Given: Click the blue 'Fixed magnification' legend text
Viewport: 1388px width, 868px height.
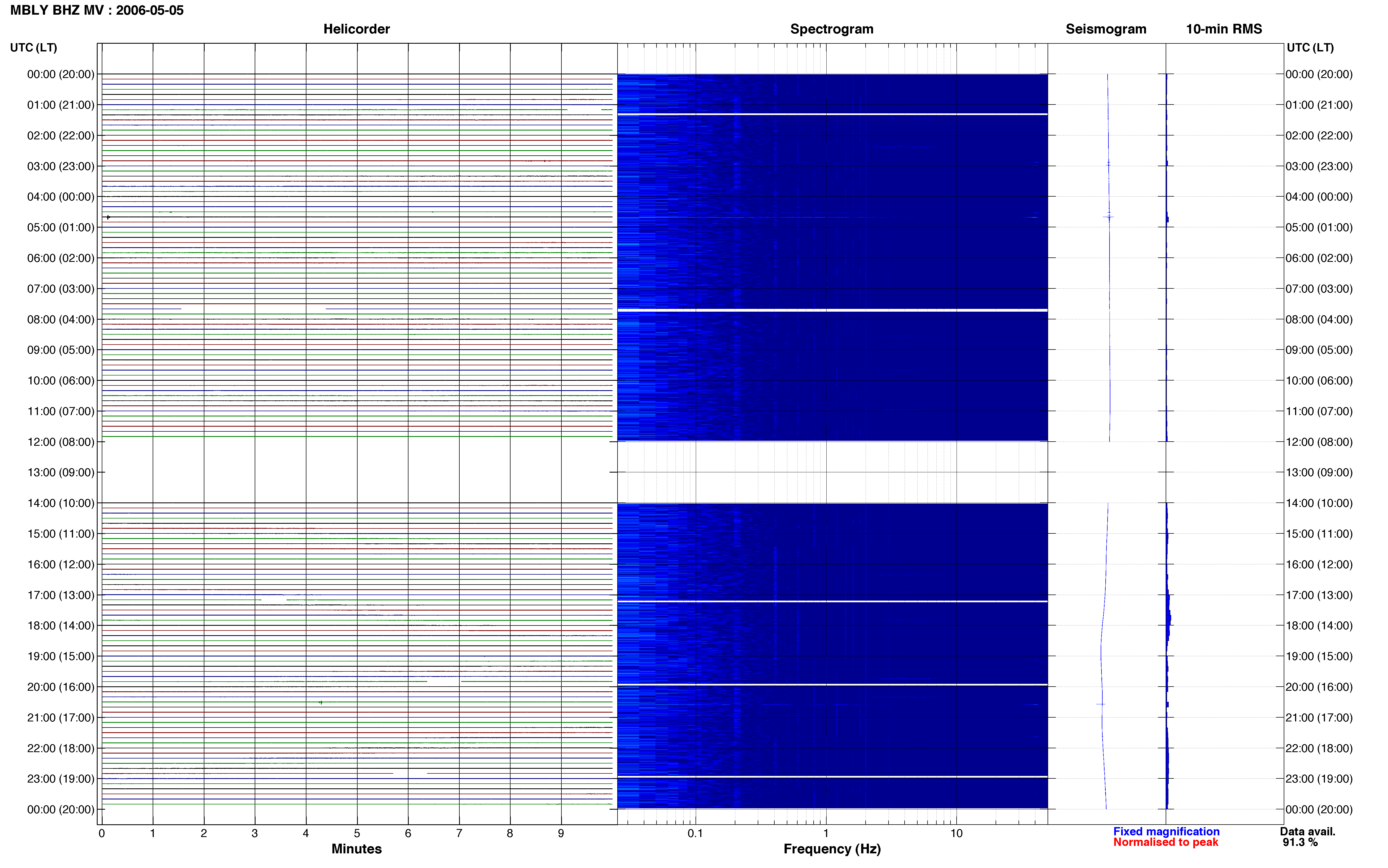Looking at the screenshot, I should pos(1166,831).
